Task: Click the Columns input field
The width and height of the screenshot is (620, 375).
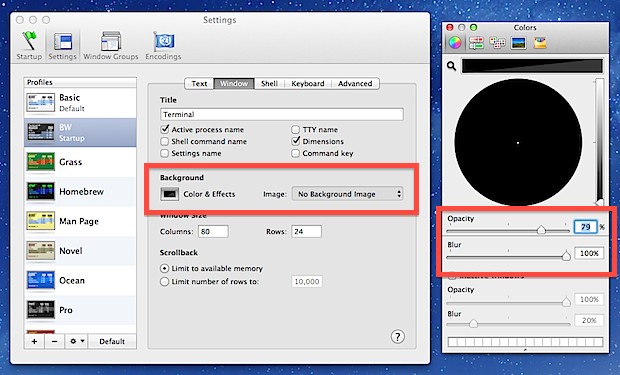Action: 213,231
